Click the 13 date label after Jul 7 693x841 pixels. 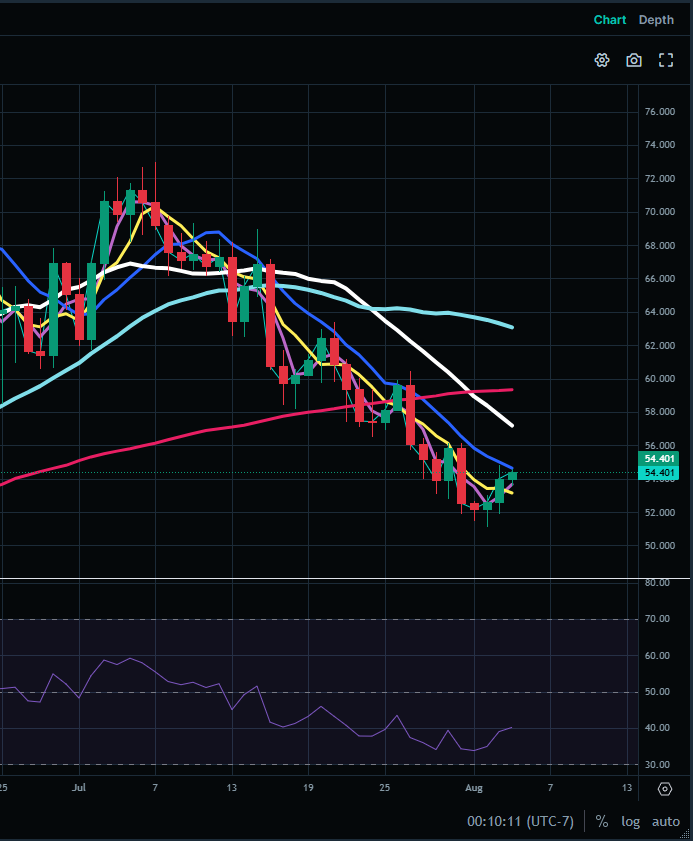tap(232, 788)
